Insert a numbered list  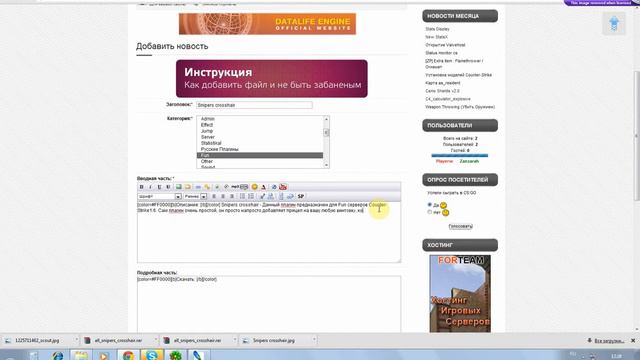click(251, 196)
